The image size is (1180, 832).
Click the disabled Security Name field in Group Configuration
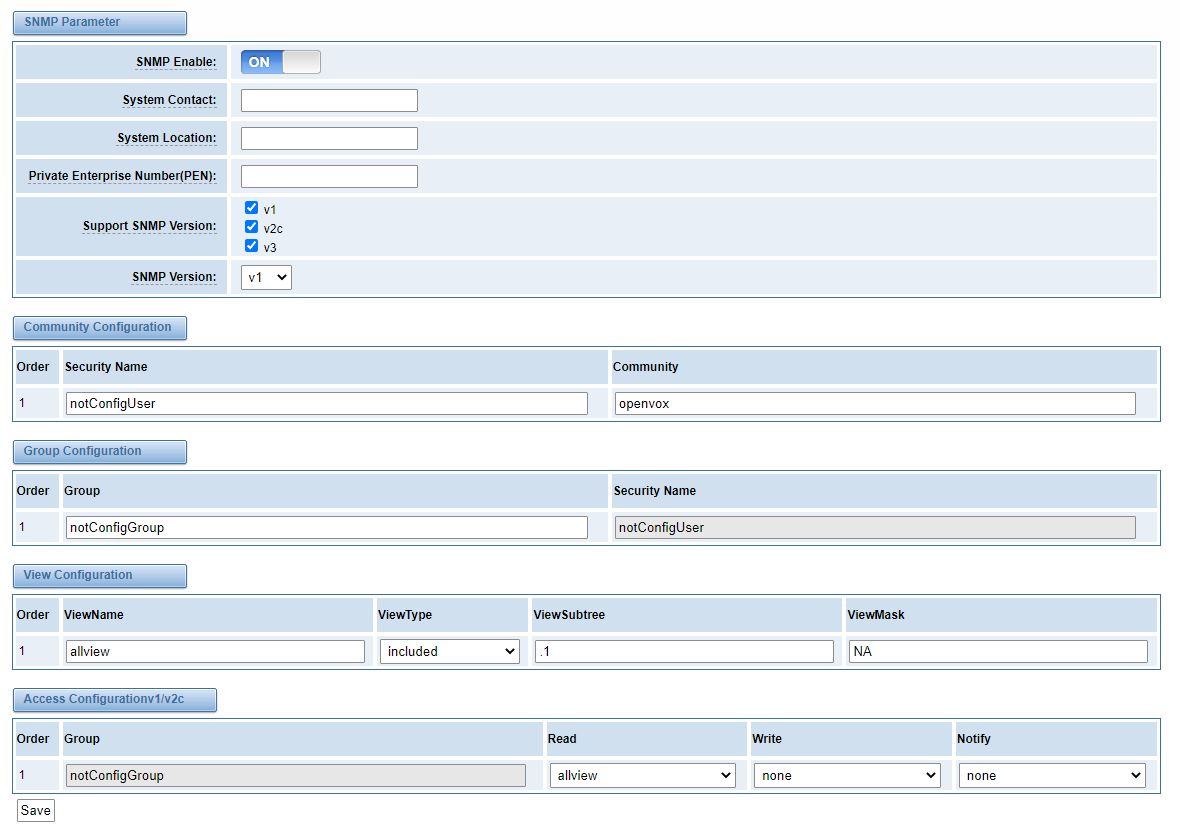[875, 527]
